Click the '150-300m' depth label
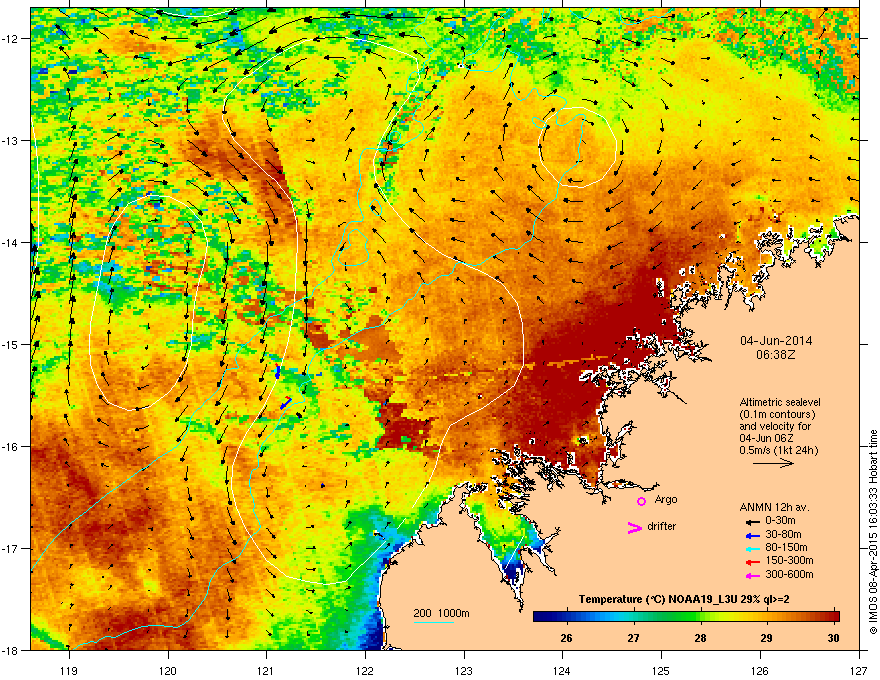Image resolution: width=880 pixels, height=680 pixels. click(x=789, y=560)
